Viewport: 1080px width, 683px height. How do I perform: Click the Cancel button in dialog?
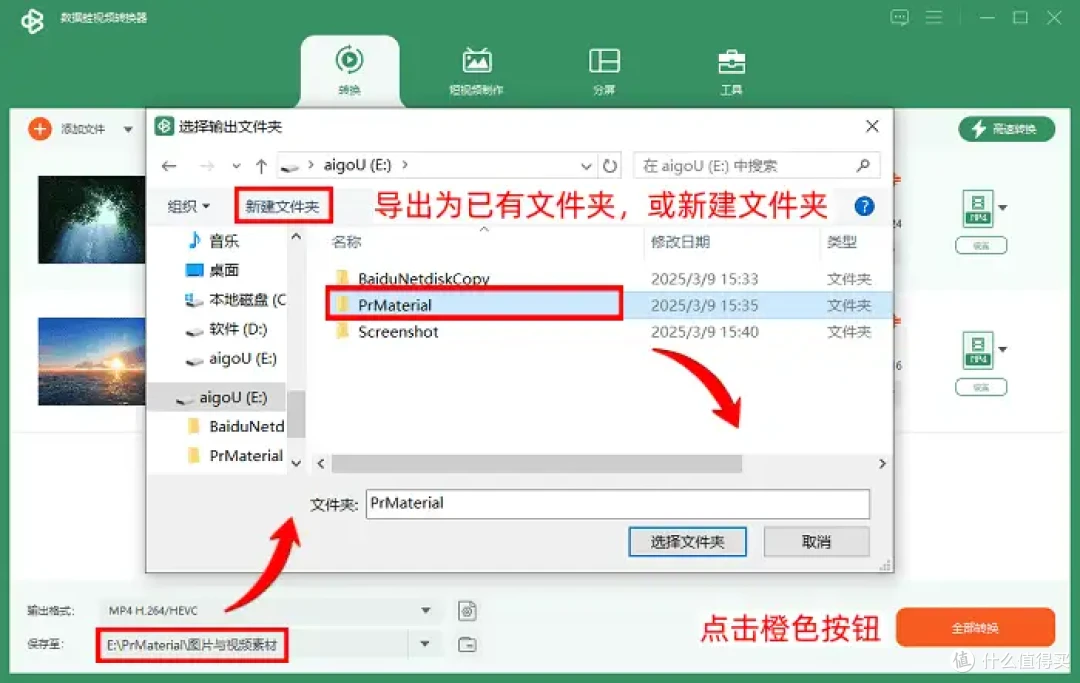(816, 542)
